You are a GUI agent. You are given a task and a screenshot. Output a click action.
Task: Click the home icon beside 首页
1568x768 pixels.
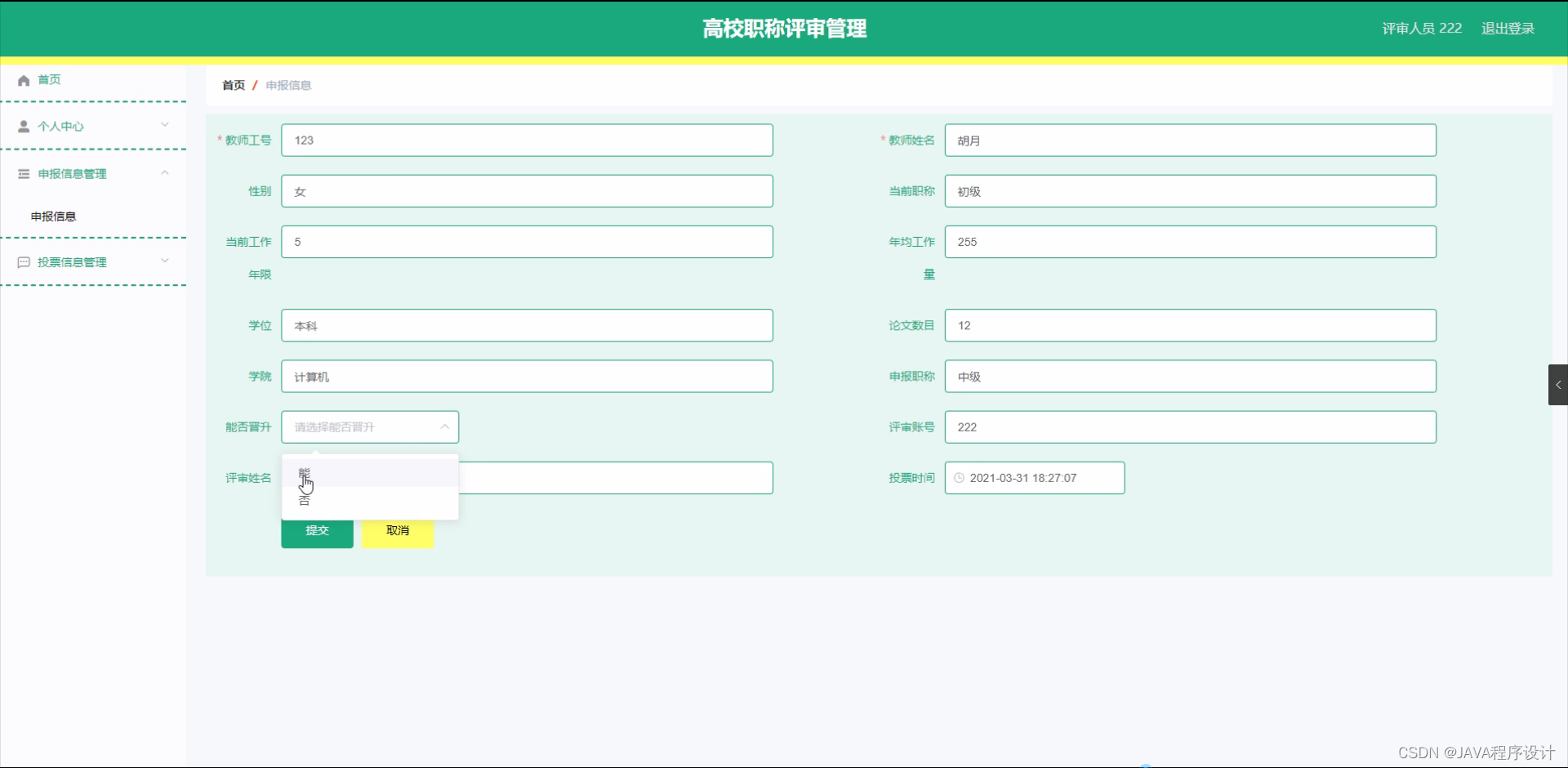click(x=23, y=79)
